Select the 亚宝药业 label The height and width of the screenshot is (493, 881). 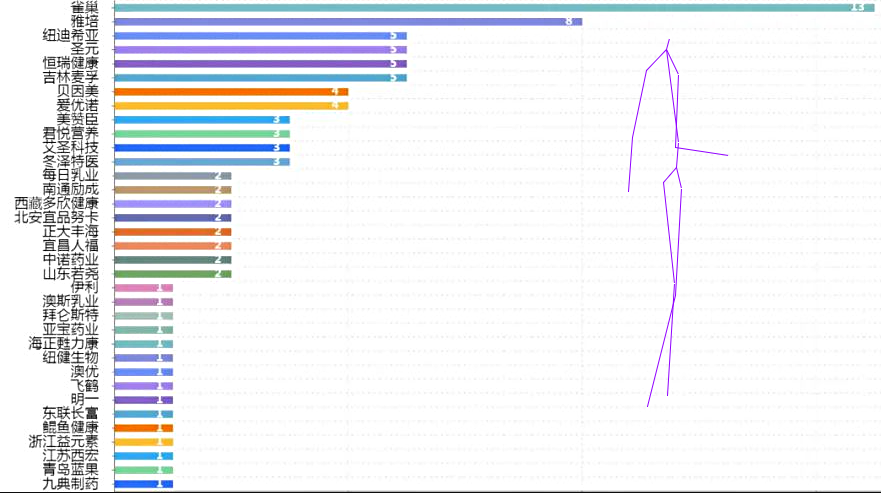coord(71,330)
